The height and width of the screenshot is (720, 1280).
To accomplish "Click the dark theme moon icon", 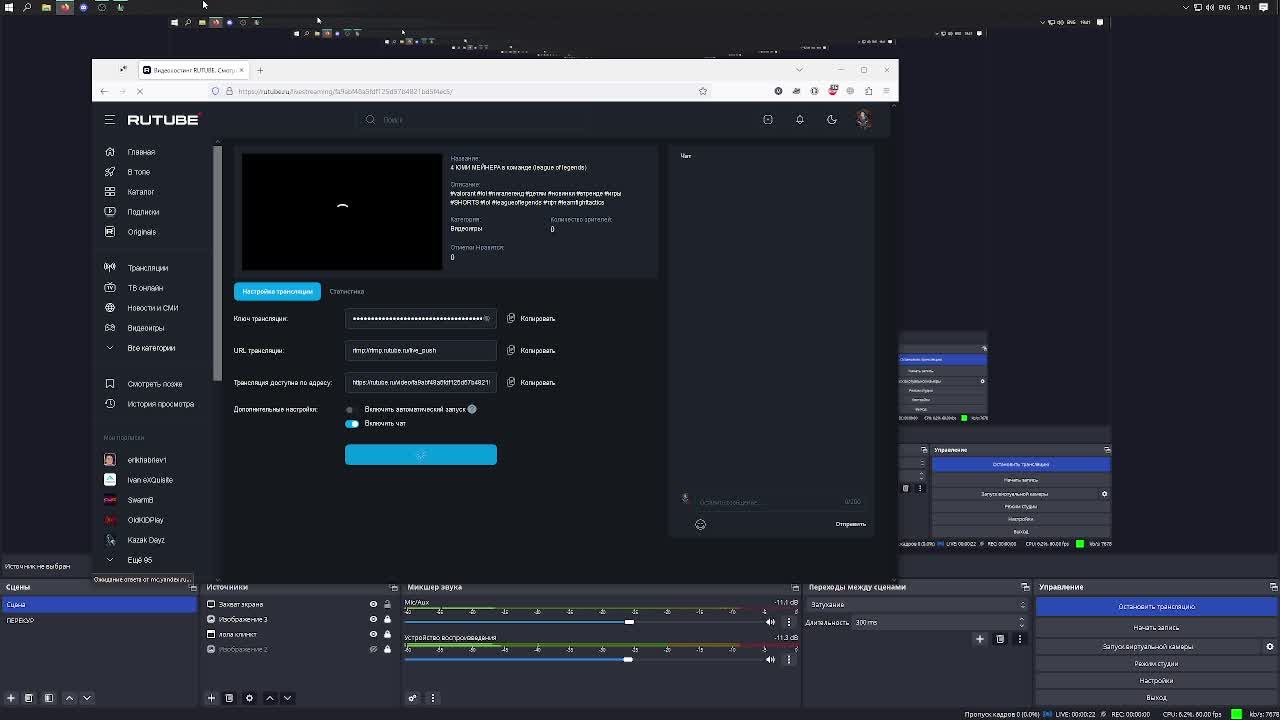I will click(x=831, y=120).
